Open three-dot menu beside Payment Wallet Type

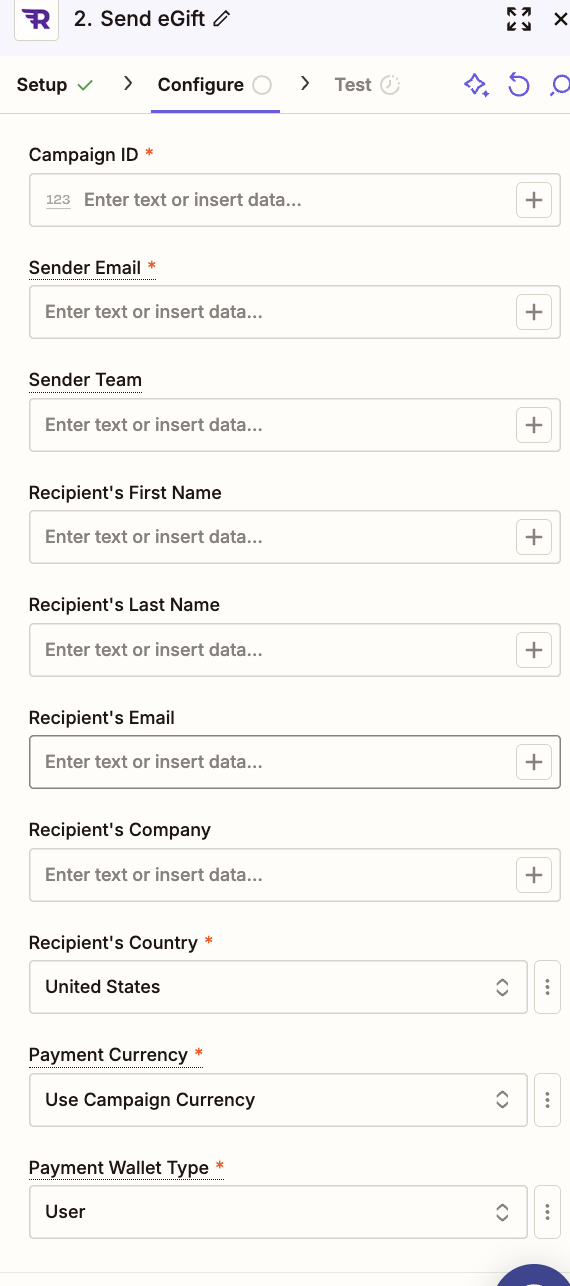[547, 1212]
